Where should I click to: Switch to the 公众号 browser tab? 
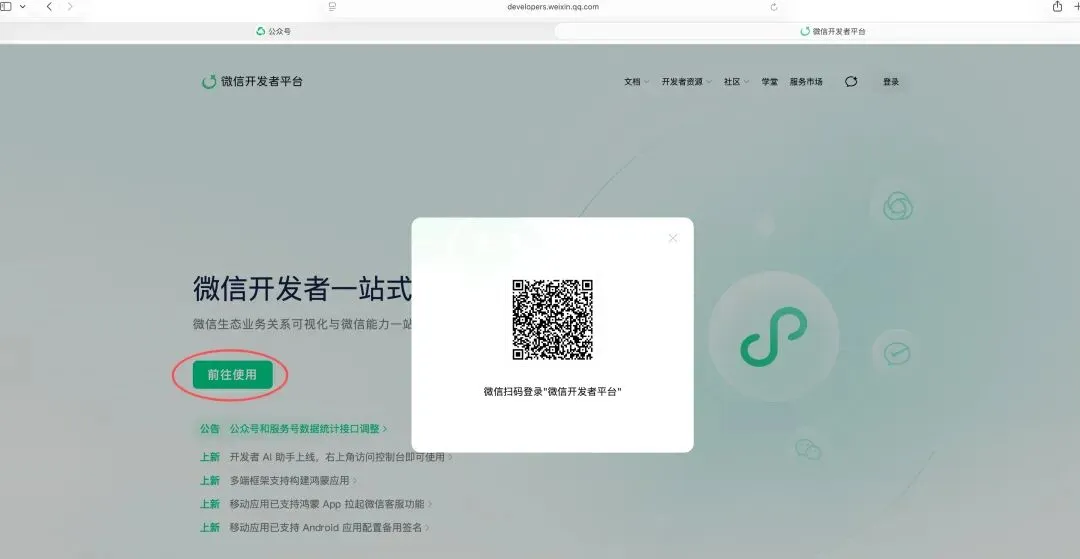273,32
